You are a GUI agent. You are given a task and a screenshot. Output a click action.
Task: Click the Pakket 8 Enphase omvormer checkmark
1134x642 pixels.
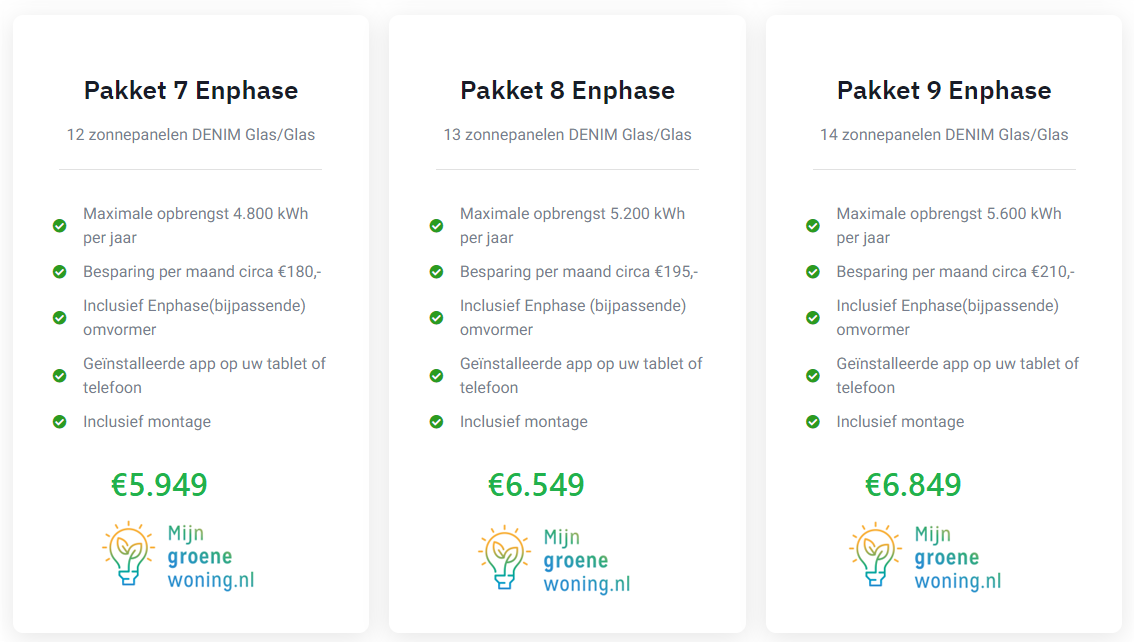coord(436,318)
